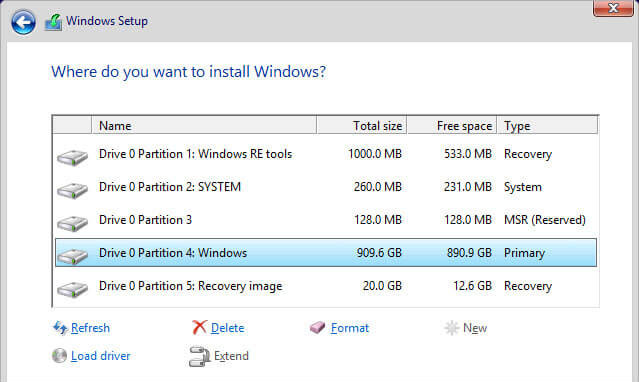Sort by the Total size column header

pyautogui.click(x=361, y=126)
